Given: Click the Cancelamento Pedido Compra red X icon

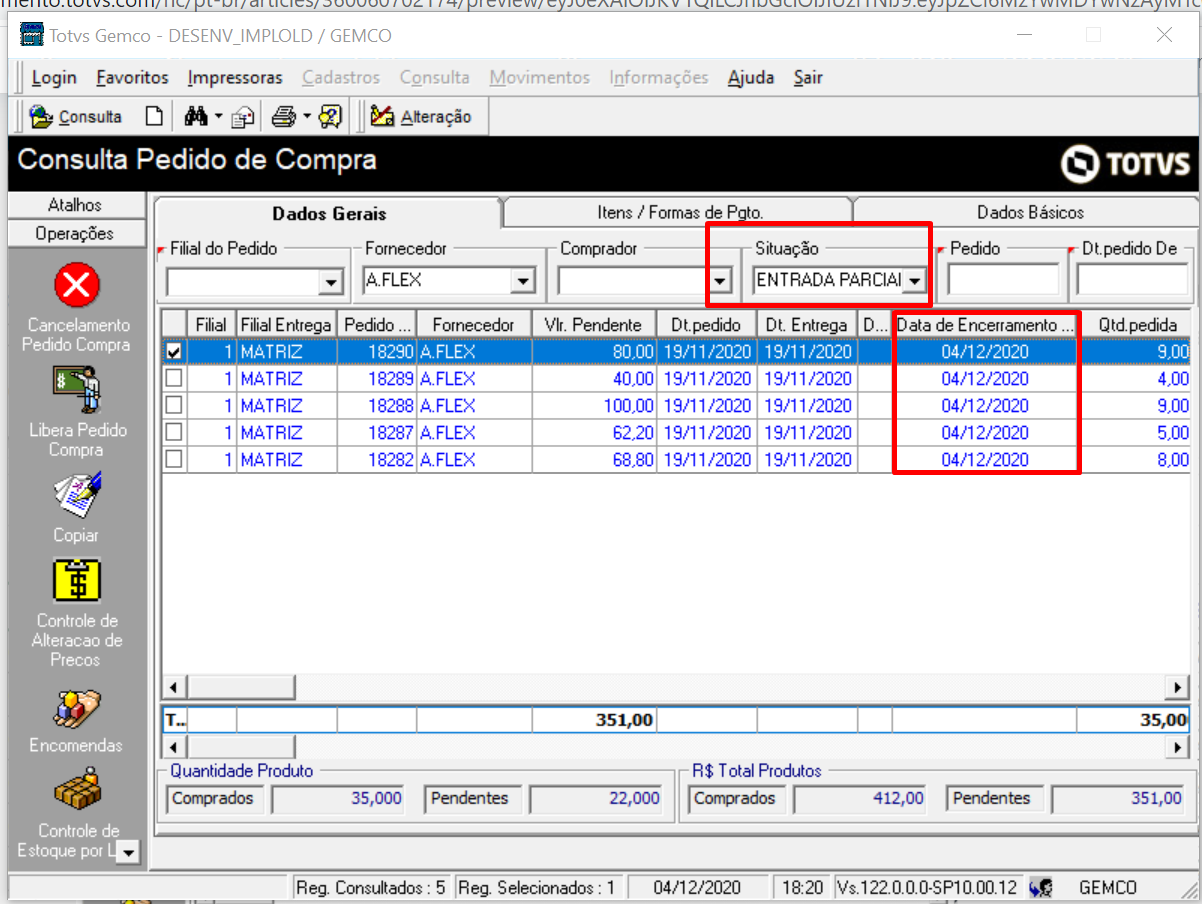Looking at the screenshot, I should click(76, 287).
